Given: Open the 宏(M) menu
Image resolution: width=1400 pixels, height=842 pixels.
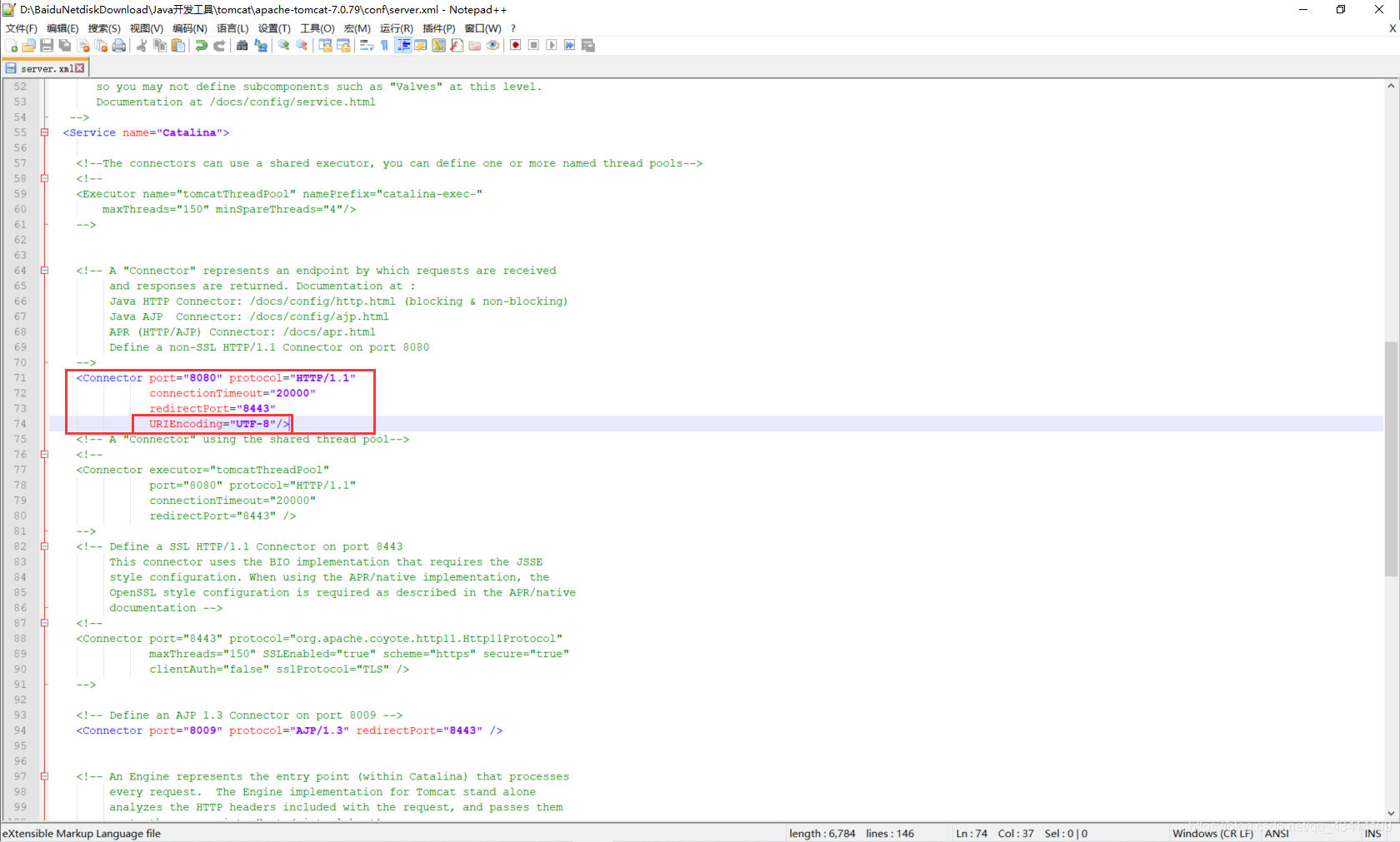Looking at the screenshot, I should 357,28.
